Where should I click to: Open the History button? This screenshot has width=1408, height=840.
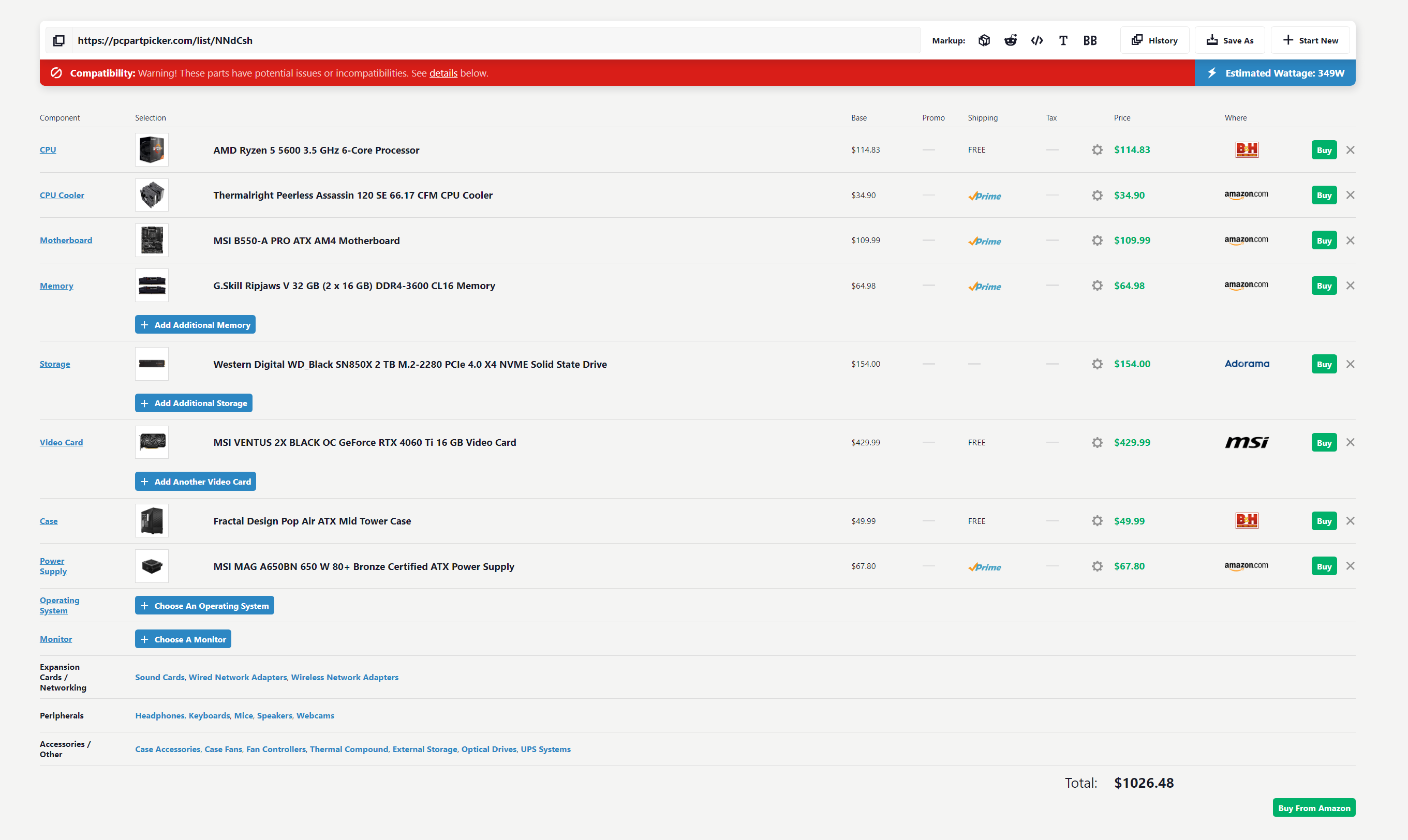pos(1154,41)
